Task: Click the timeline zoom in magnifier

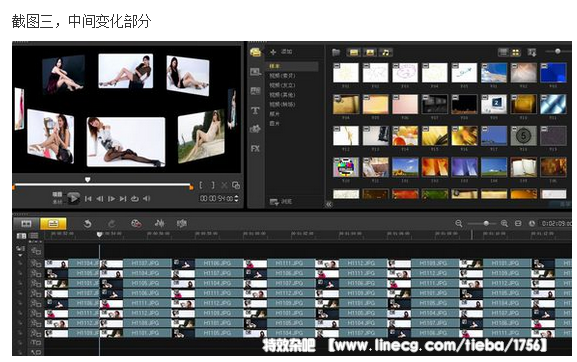Action: pos(505,223)
